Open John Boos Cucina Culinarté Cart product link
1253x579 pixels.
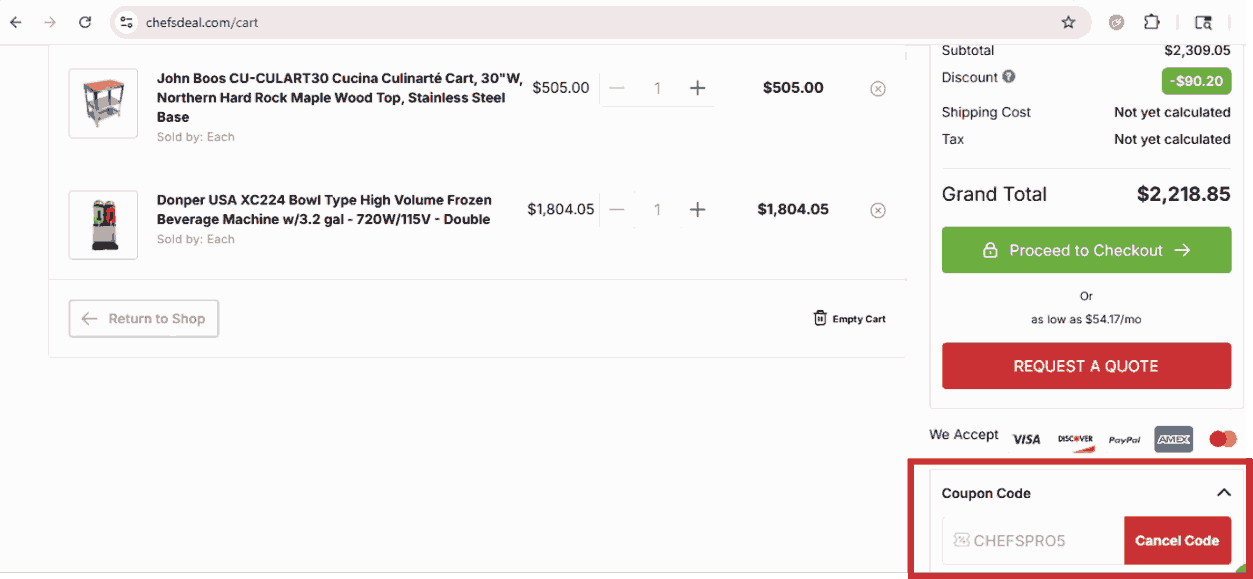[x=339, y=98]
